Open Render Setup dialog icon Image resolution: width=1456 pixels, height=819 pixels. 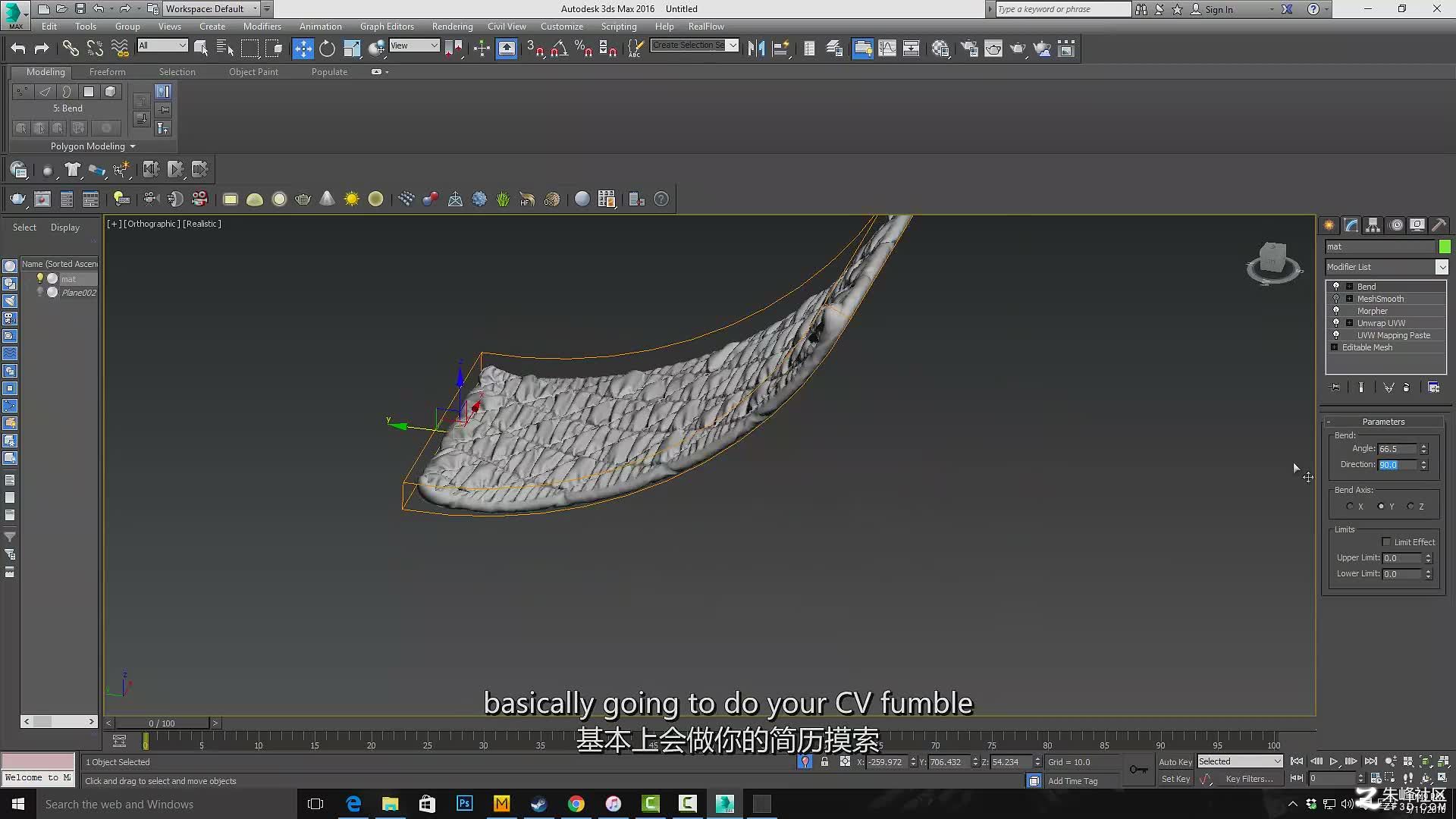coord(969,49)
